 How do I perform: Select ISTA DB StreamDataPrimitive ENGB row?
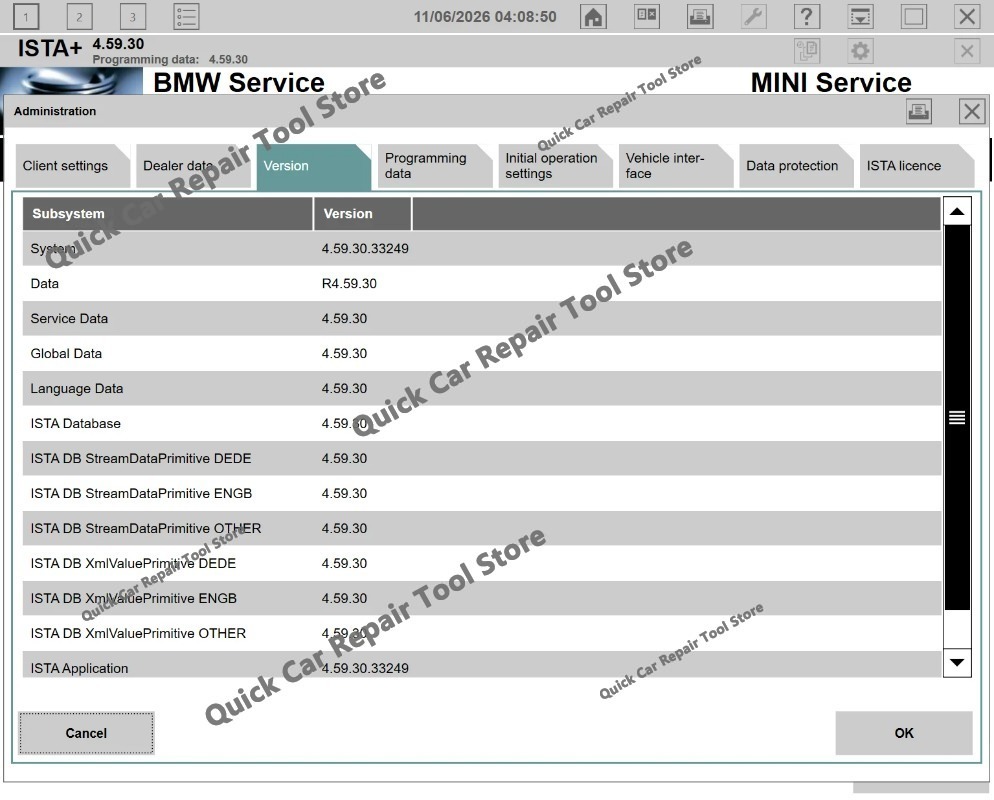482,493
